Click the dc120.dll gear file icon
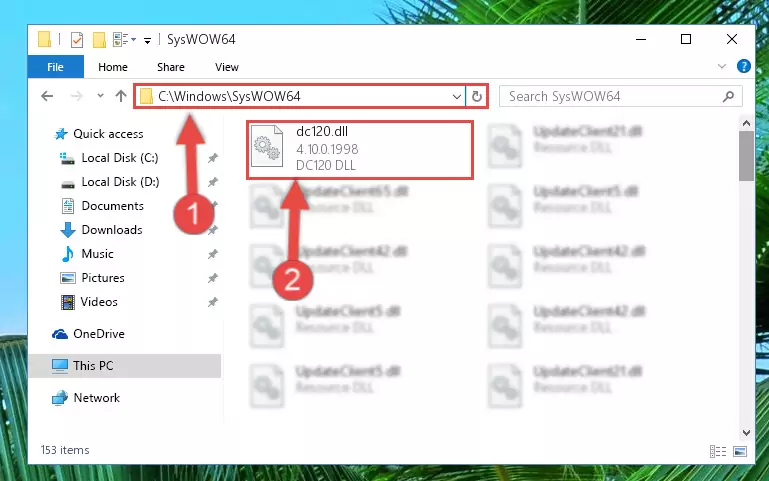 (267, 147)
